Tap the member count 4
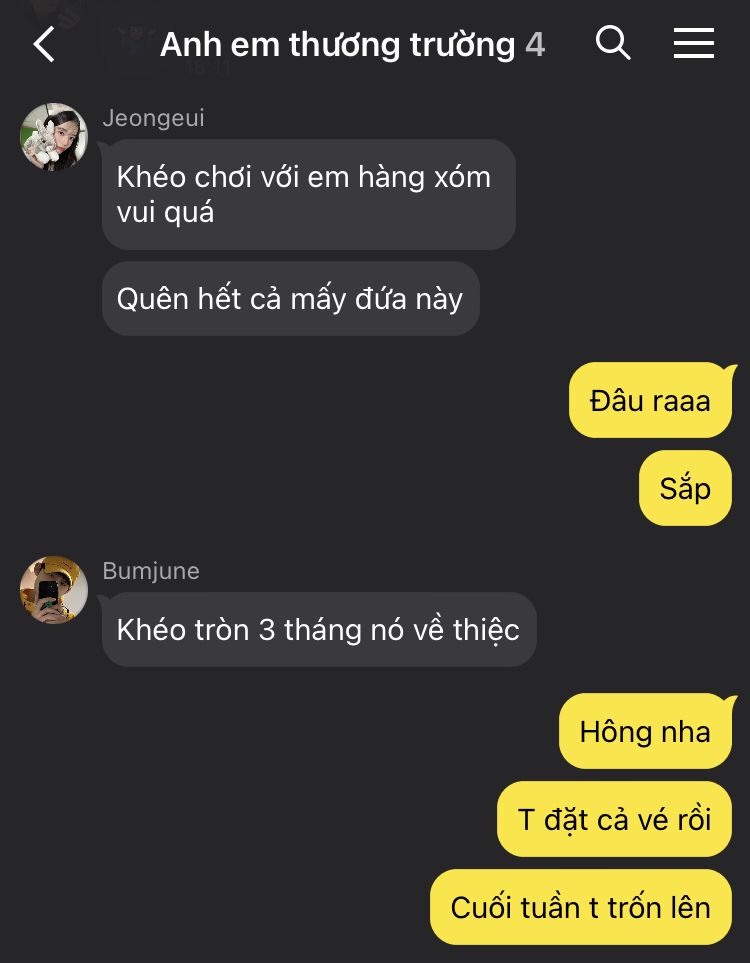Screen dimensions: 750x963 535,45
